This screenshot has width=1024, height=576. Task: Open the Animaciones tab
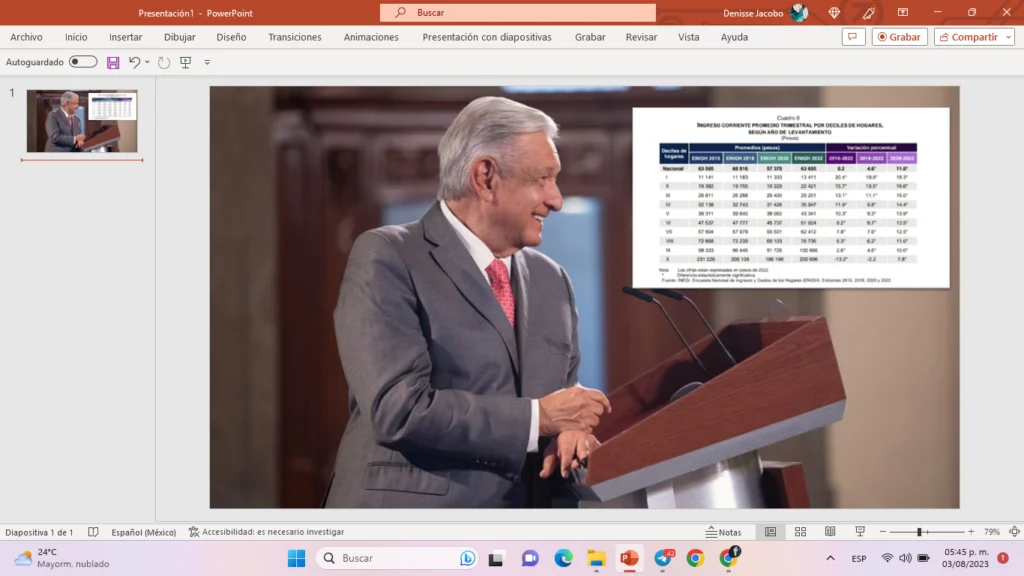[371, 37]
